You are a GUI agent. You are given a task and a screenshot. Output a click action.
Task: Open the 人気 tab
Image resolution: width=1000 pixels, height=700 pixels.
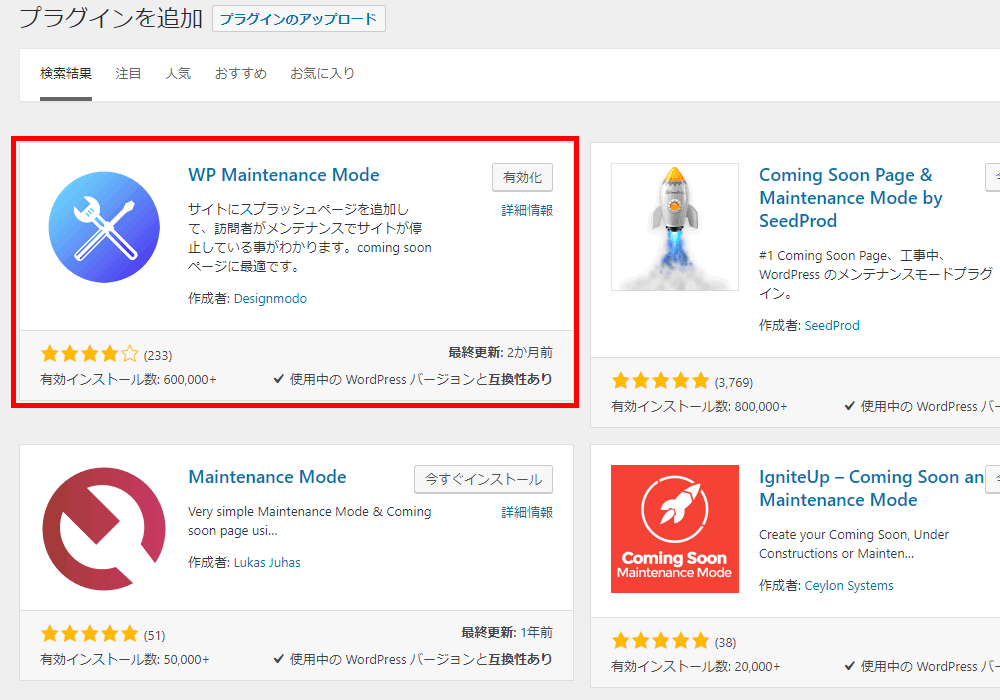pyautogui.click(x=178, y=74)
